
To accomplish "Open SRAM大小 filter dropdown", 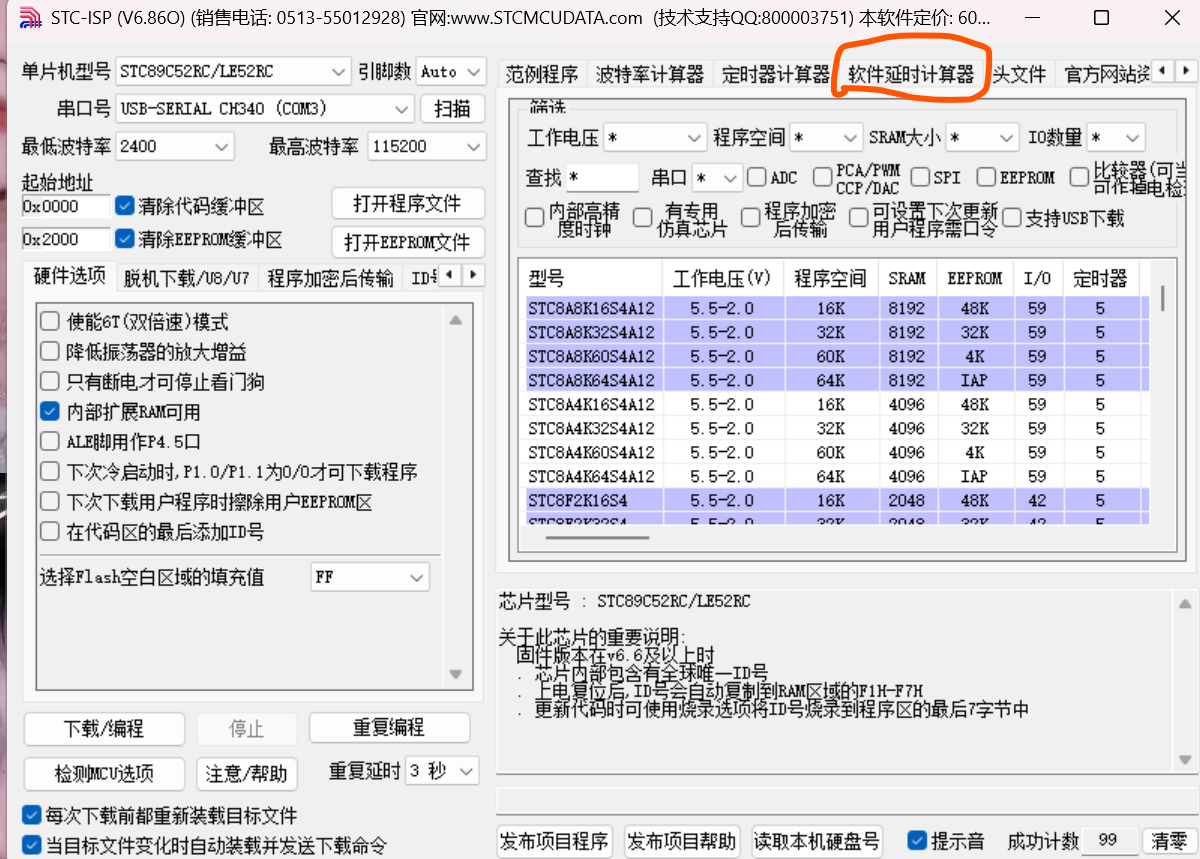I will pyautogui.click(x=982, y=137).
